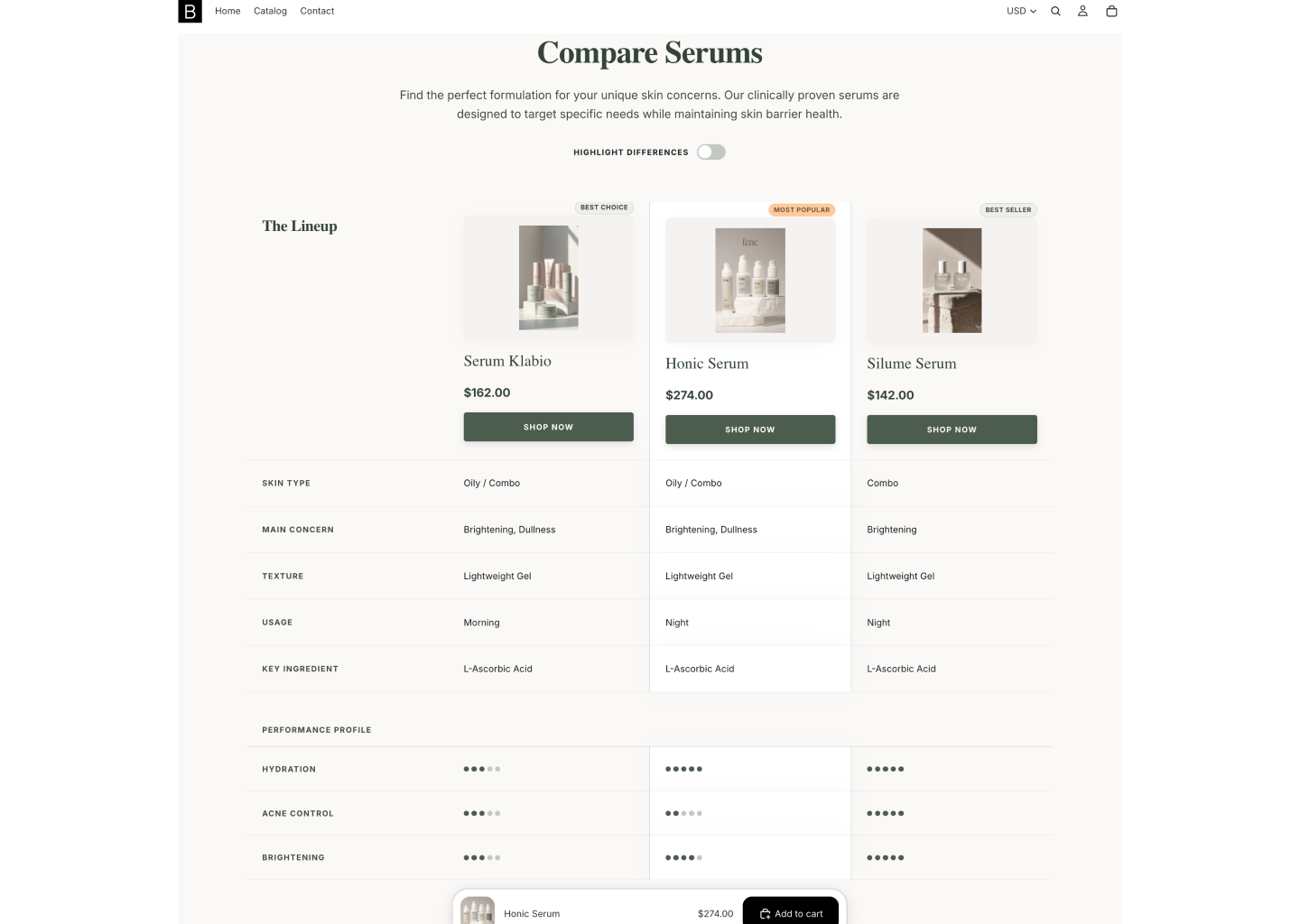Open the Contact menu item

(317, 11)
